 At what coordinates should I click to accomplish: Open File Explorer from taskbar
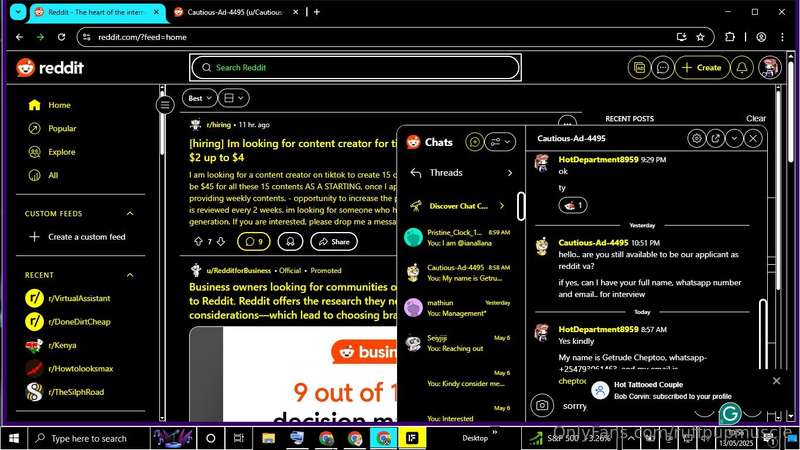(x=268, y=438)
